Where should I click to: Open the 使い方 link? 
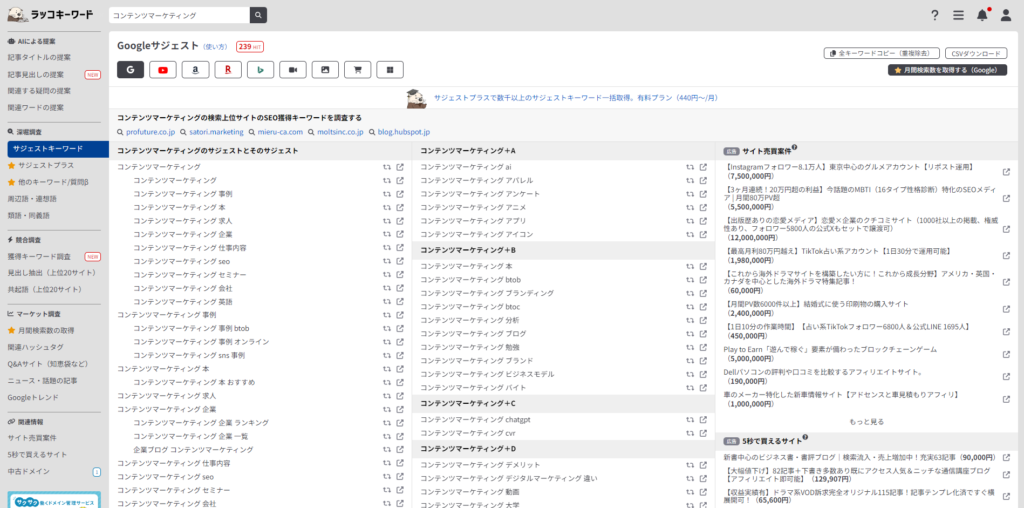pos(215,47)
